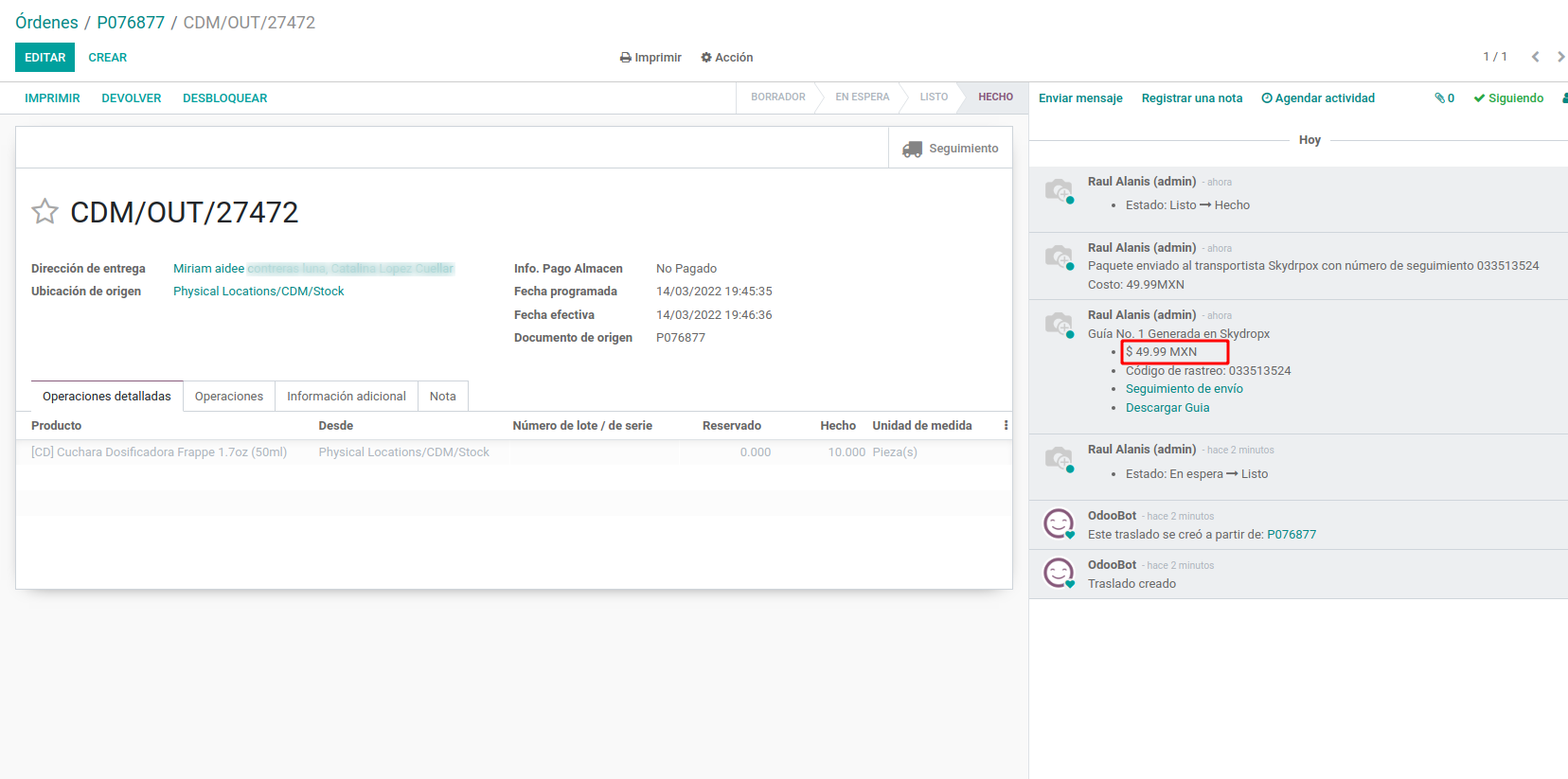Follow the Seguimiento de envío link
1568x779 pixels.
tap(1184, 389)
